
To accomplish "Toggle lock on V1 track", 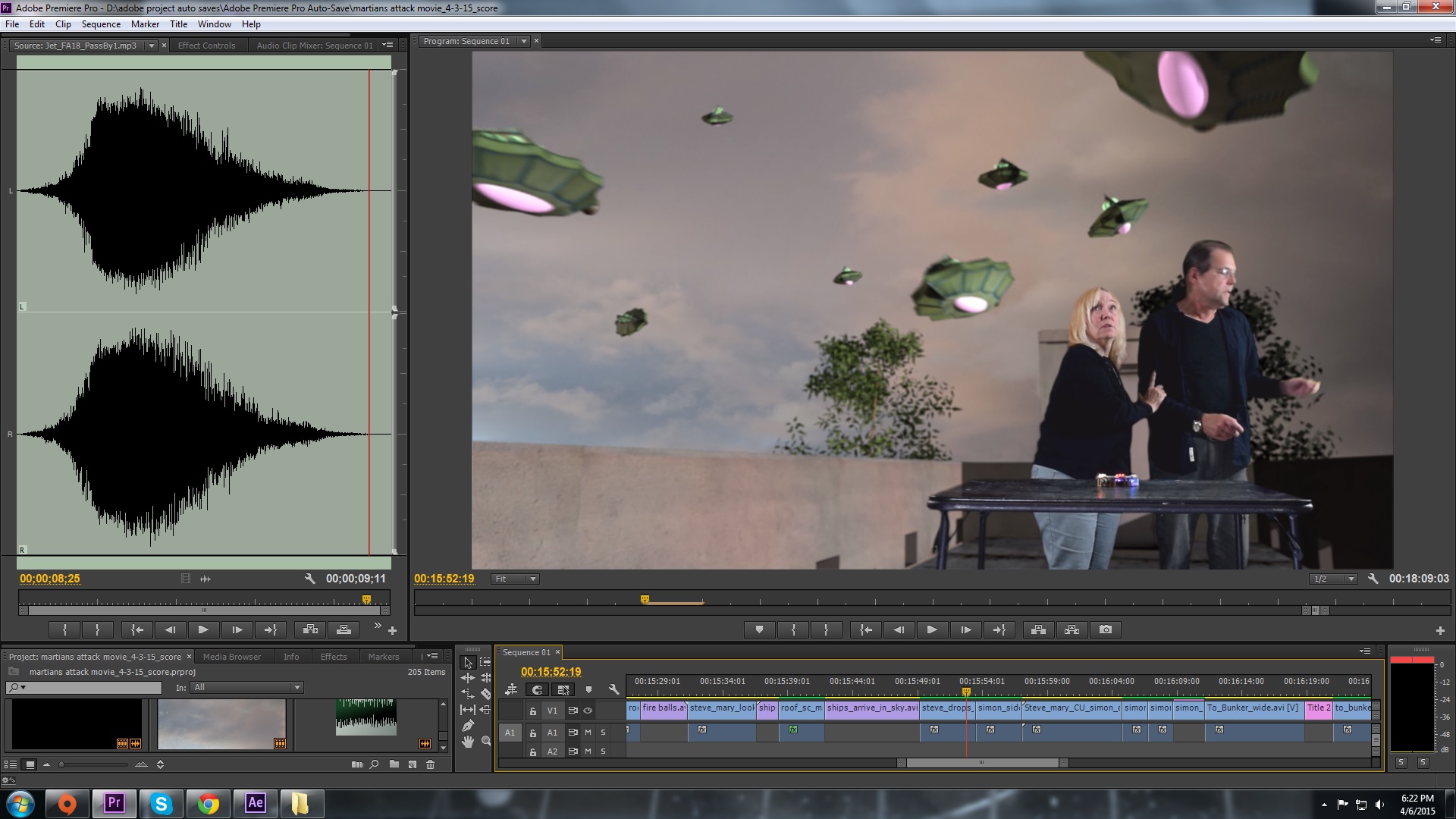I will point(533,711).
